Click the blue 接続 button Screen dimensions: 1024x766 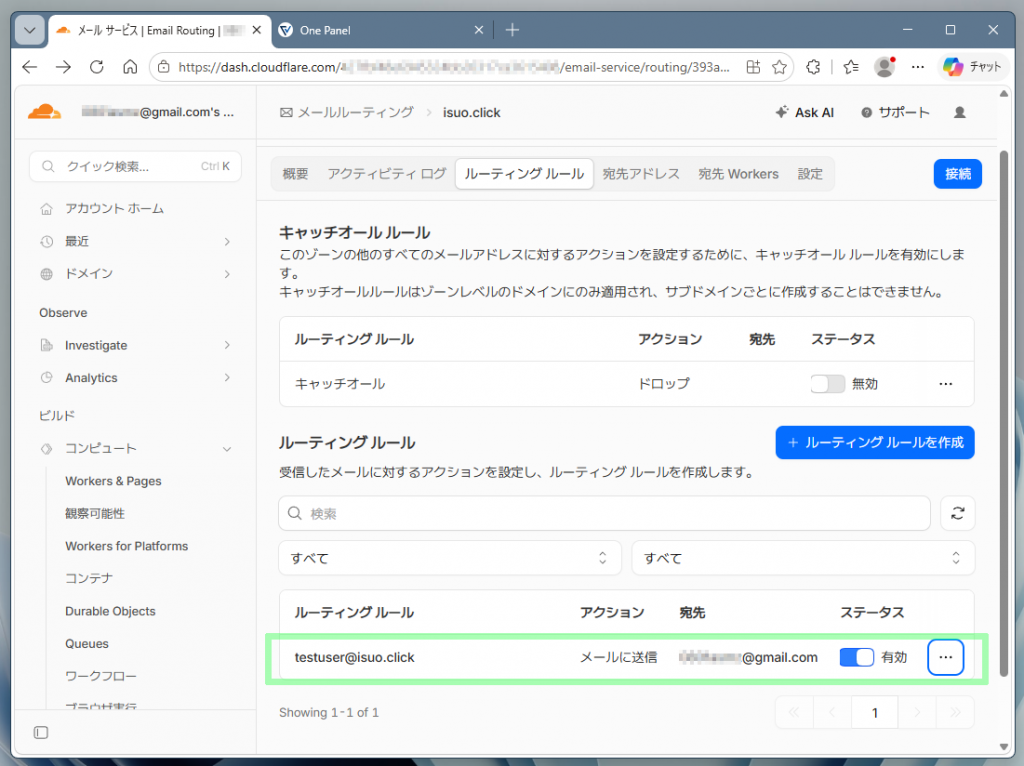[957, 174]
